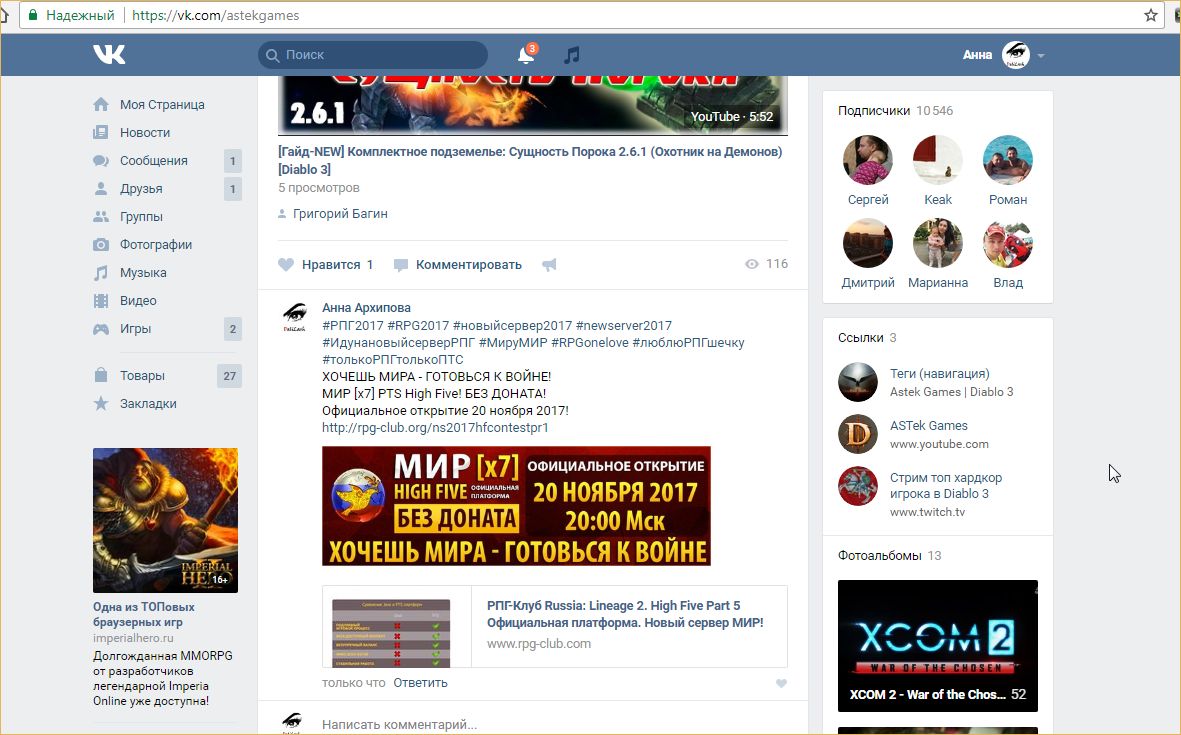This screenshot has height=735, width=1181.
Task: Like the video post via Нравится
Action: (325, 264)
